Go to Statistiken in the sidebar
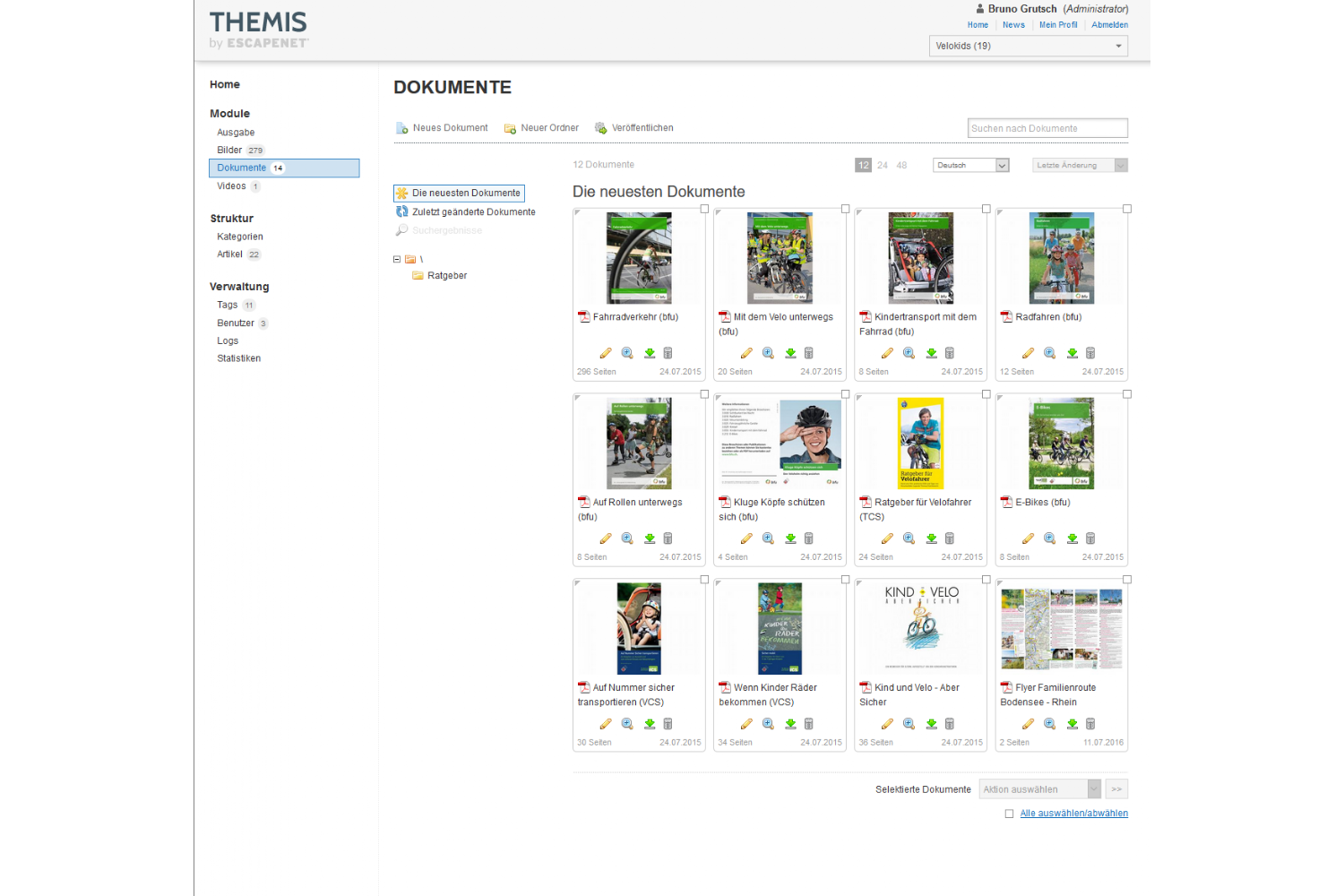The width and height of the screenshot is (1344, 896). click(238, 358)
